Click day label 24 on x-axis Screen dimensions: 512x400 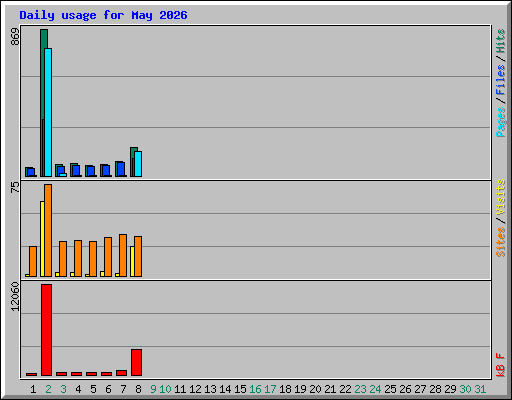point(375,389)
